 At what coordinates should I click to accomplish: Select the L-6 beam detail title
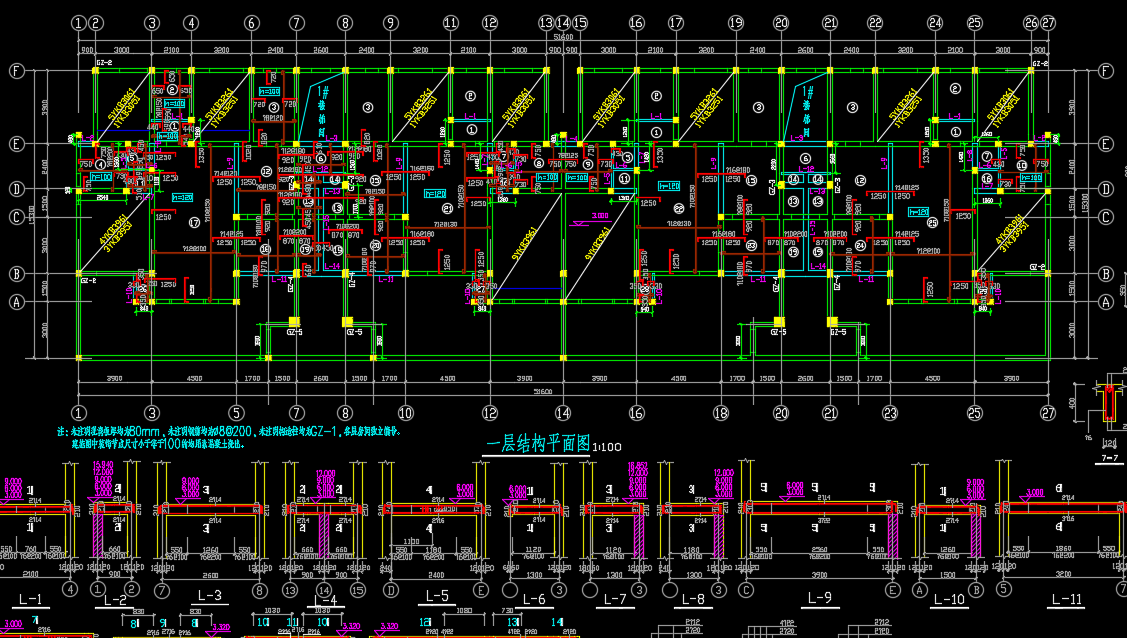tap(533, 599)
